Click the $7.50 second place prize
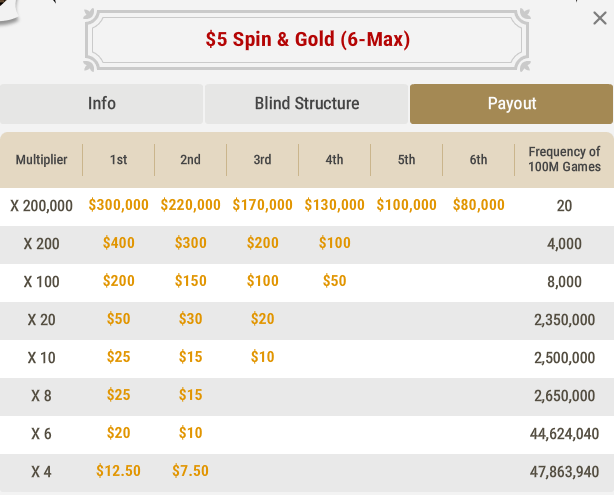The height and width of the screenshot is (495, 614). point(190,471)
